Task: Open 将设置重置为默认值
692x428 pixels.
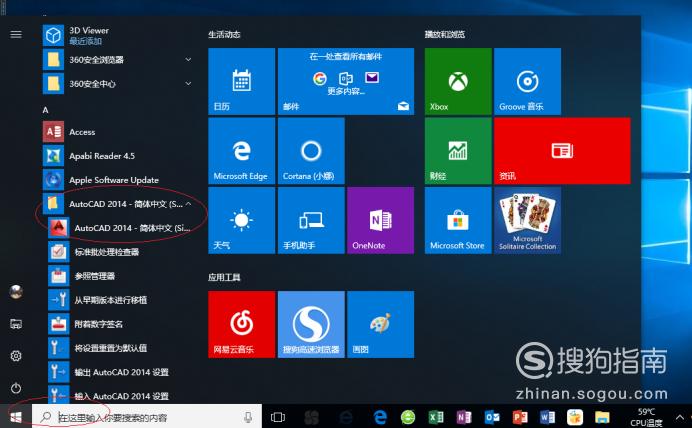Action: pyautogui.click(x=120, y=348)
